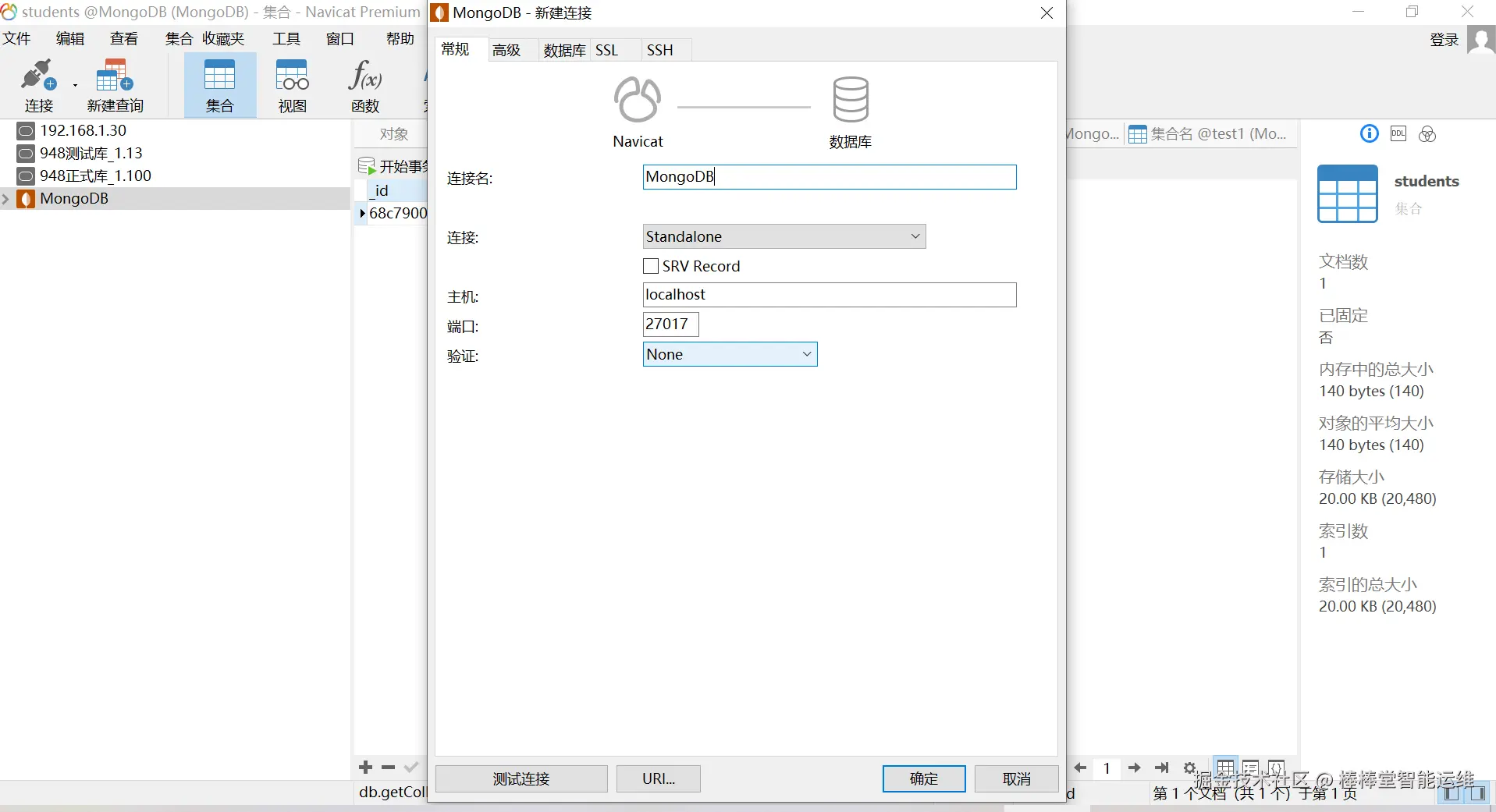
Task: Open the 编辑 menu
Action: [x=70, y=39]
